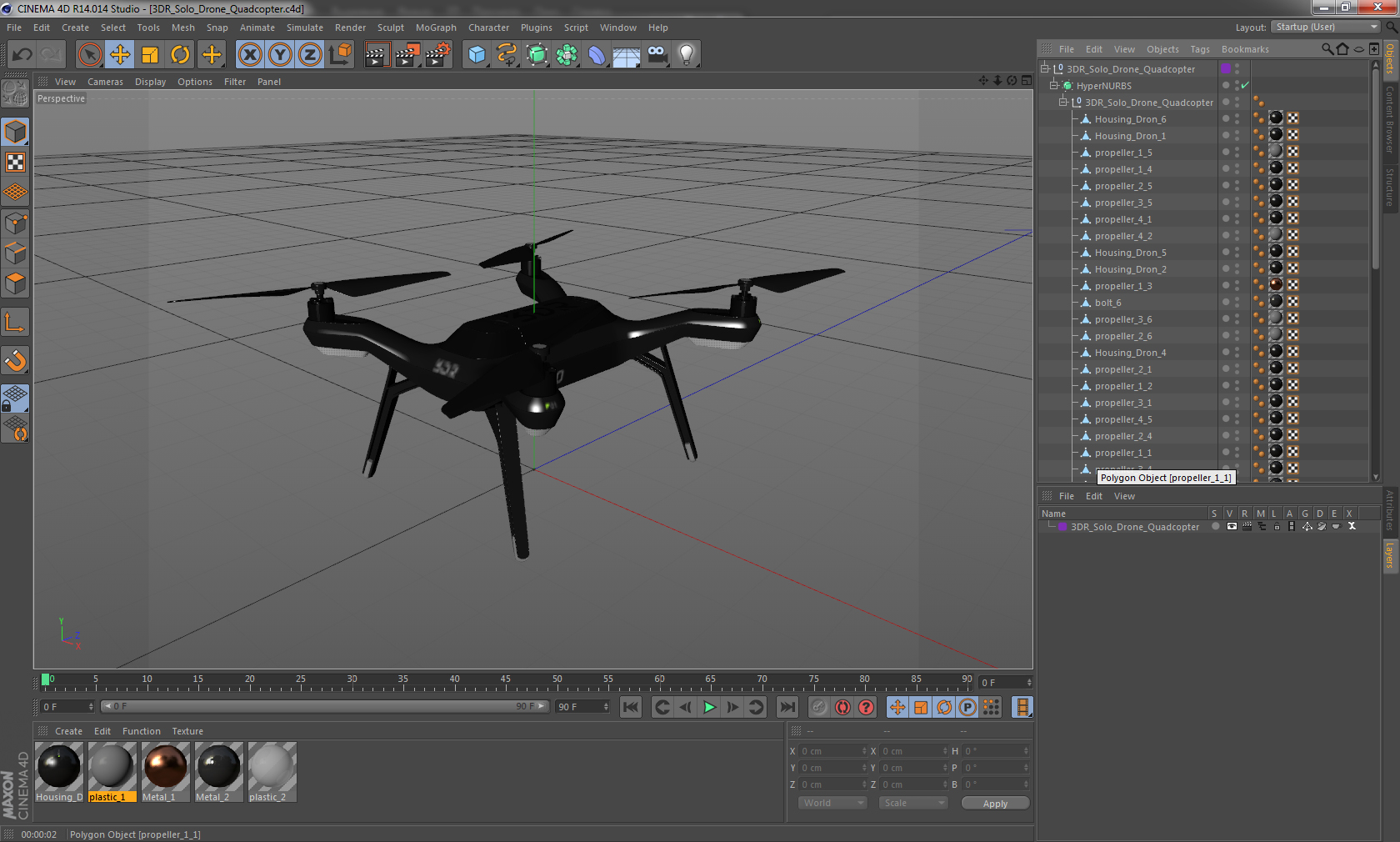The image size is (1400, 842).
Task: Click the Y position input field
Action: (830, 768)
